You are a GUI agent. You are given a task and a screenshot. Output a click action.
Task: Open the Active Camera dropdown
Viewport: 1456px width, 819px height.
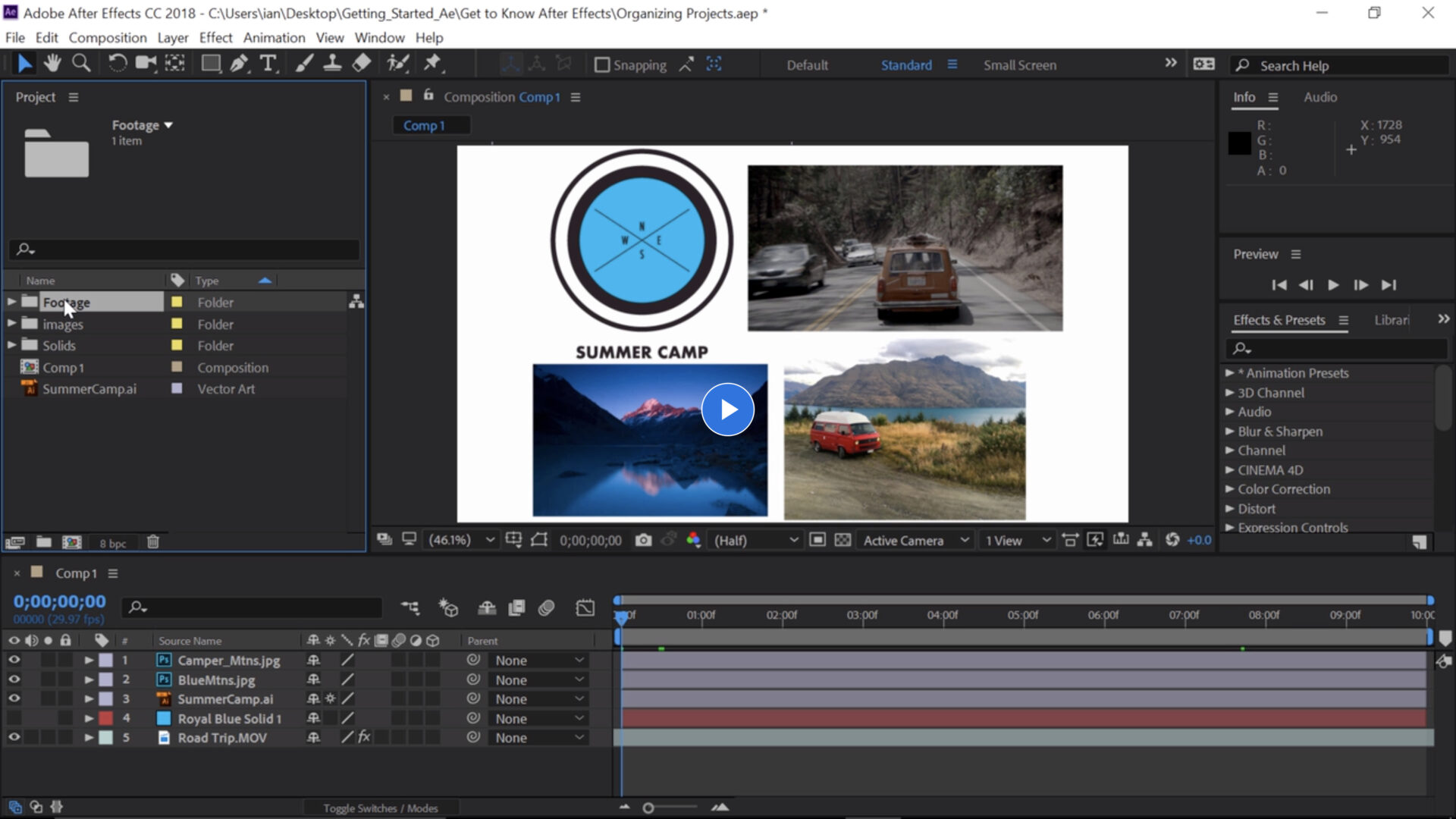[x=915, y=540]
